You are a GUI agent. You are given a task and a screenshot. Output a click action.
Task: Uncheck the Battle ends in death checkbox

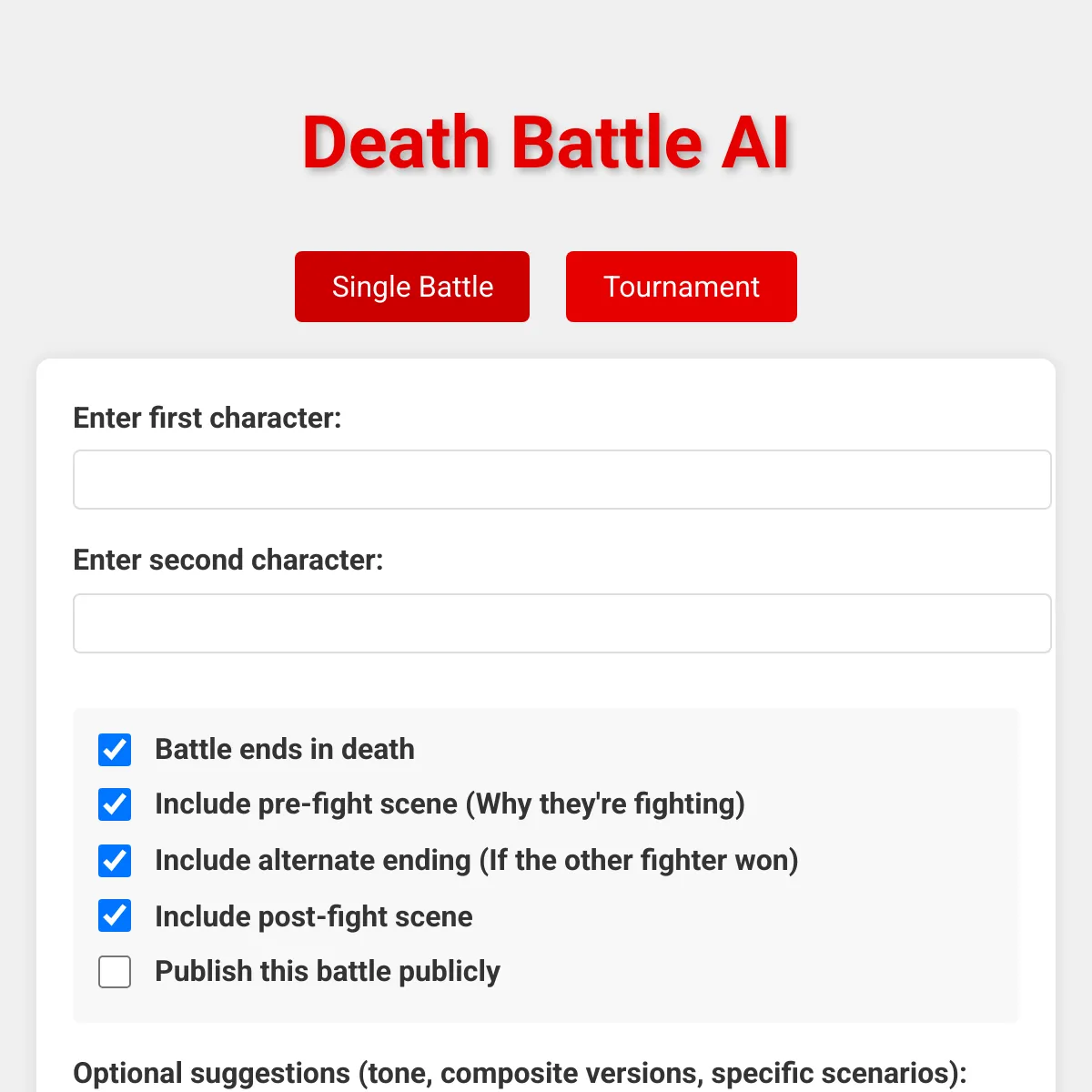coord(115,750)
